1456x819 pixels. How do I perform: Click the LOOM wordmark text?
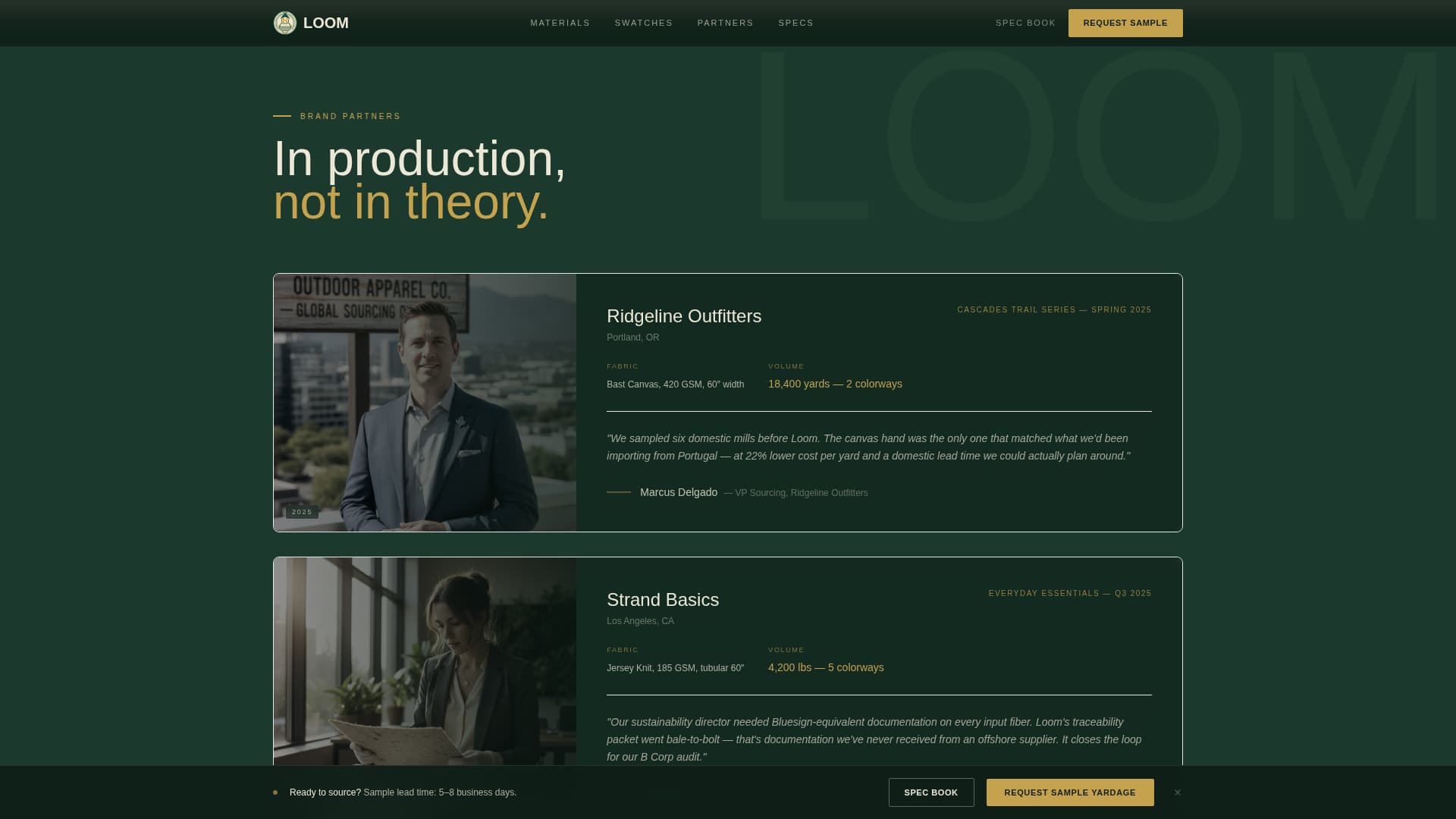(x=326, y=23)
